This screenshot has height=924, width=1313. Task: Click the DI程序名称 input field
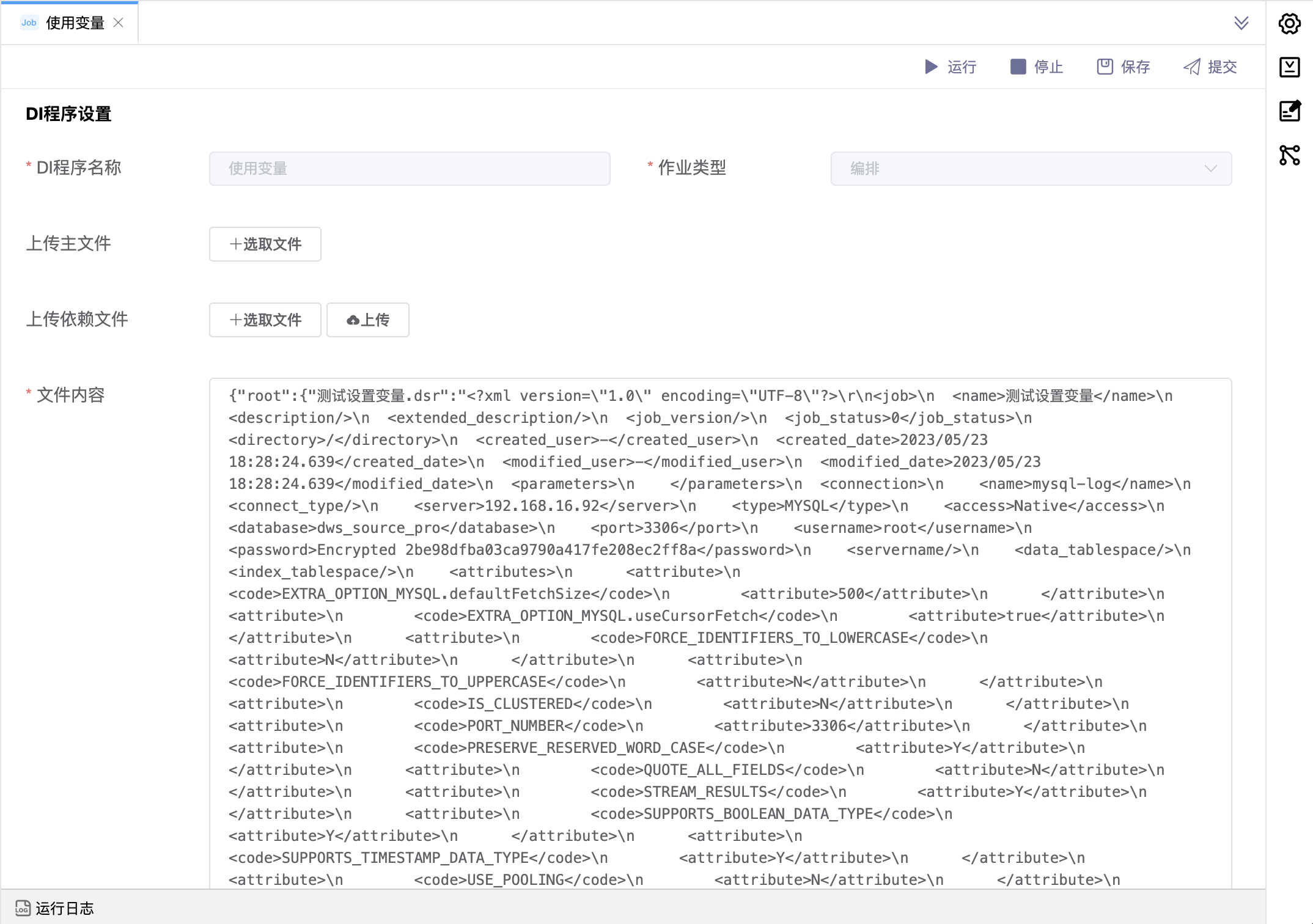pos(409,169)
